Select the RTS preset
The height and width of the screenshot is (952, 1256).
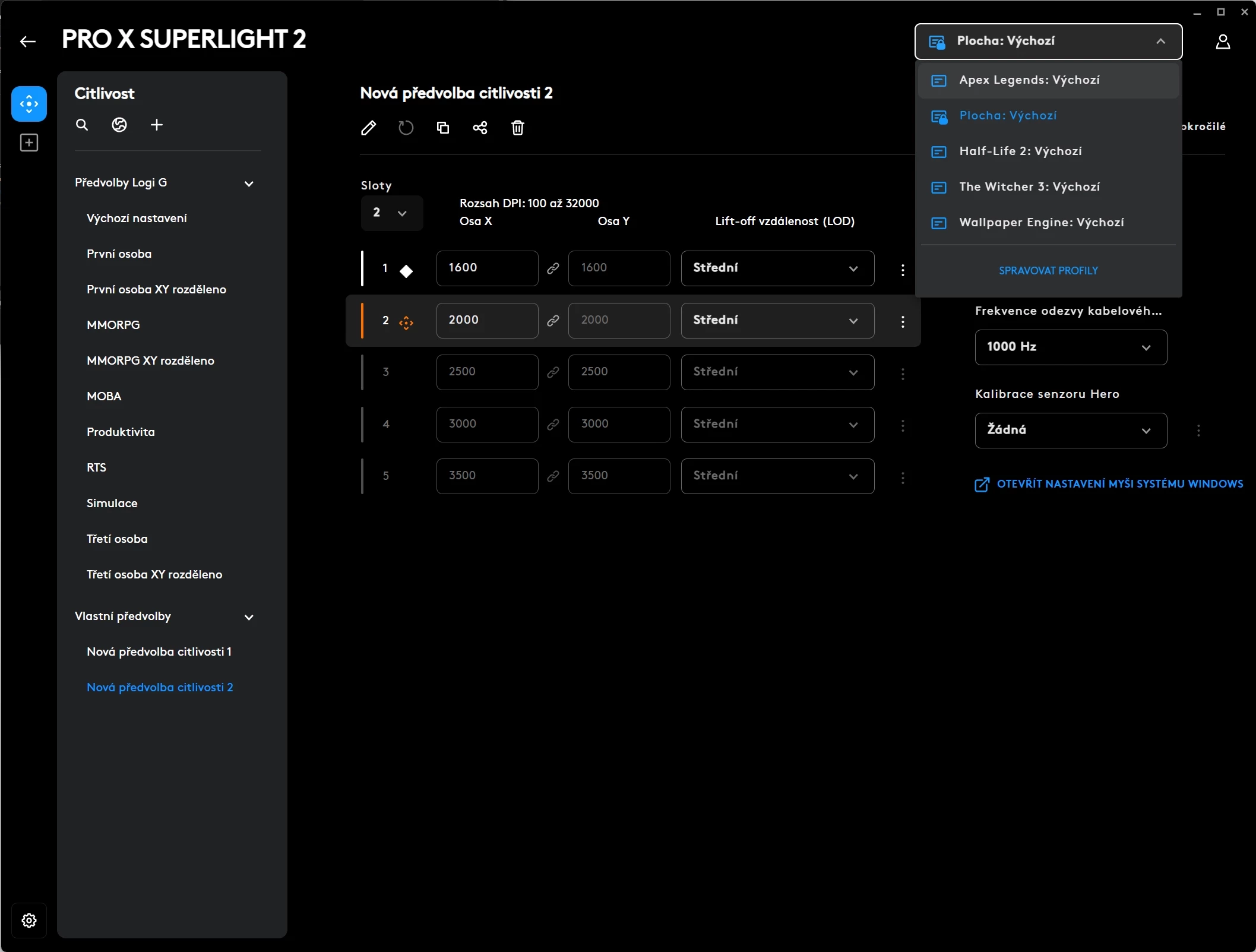tap(96, 468)
